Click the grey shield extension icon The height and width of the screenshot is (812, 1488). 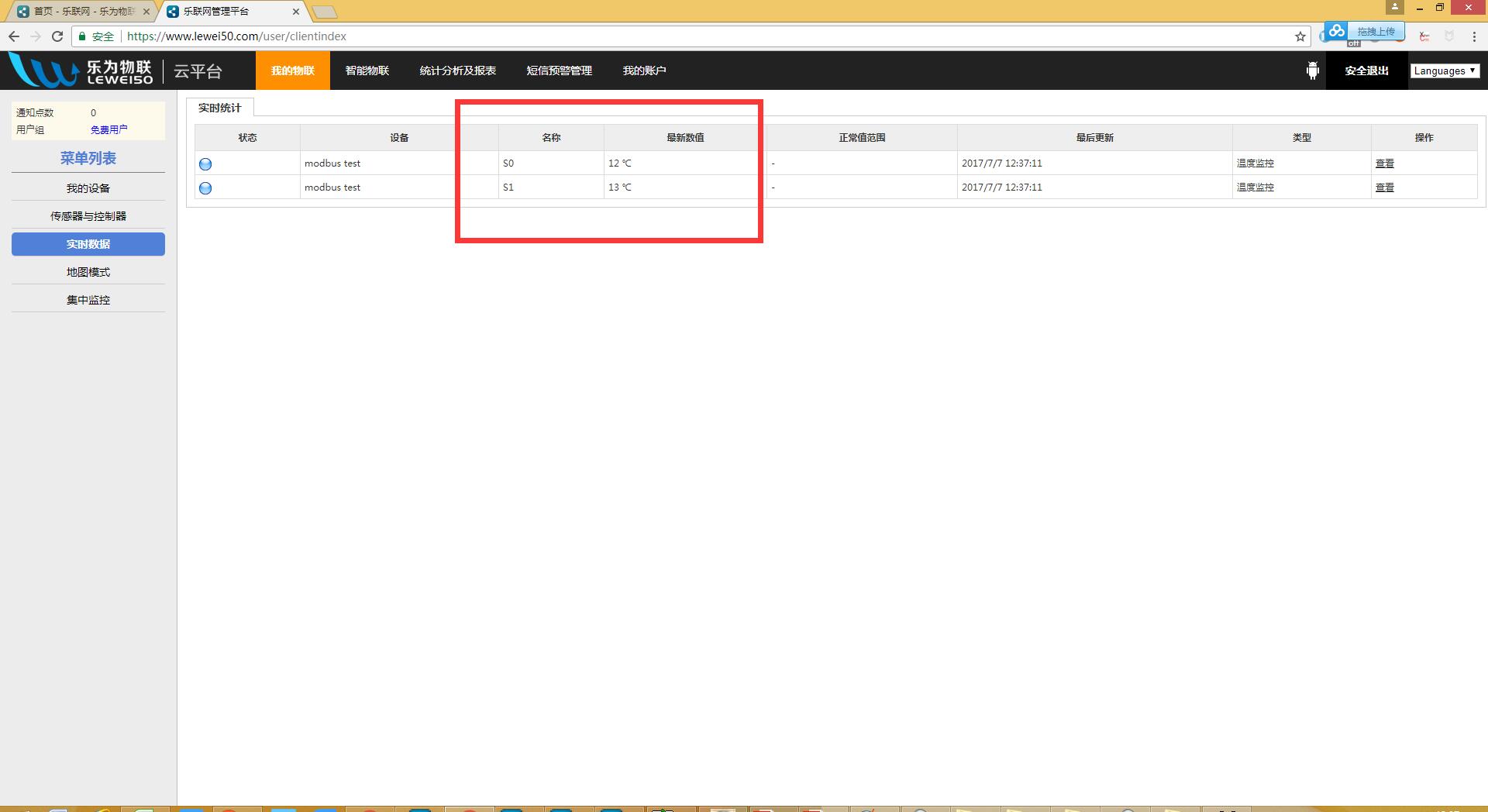[x=1449, y=36]
